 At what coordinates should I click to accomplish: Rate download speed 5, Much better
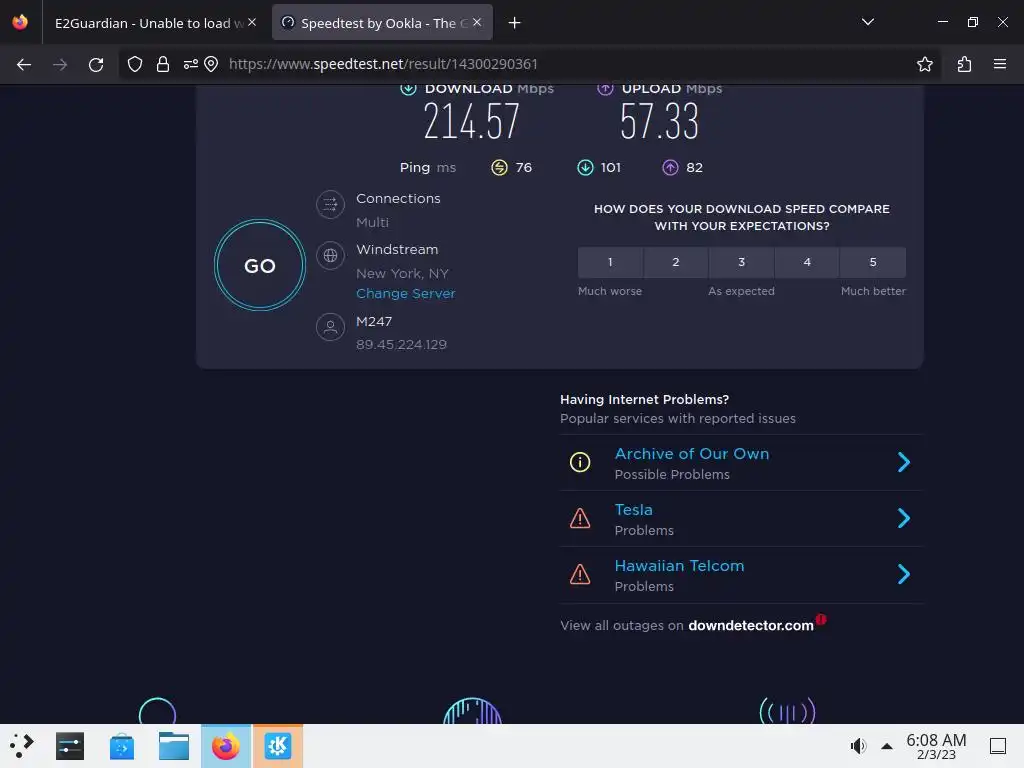873,262
